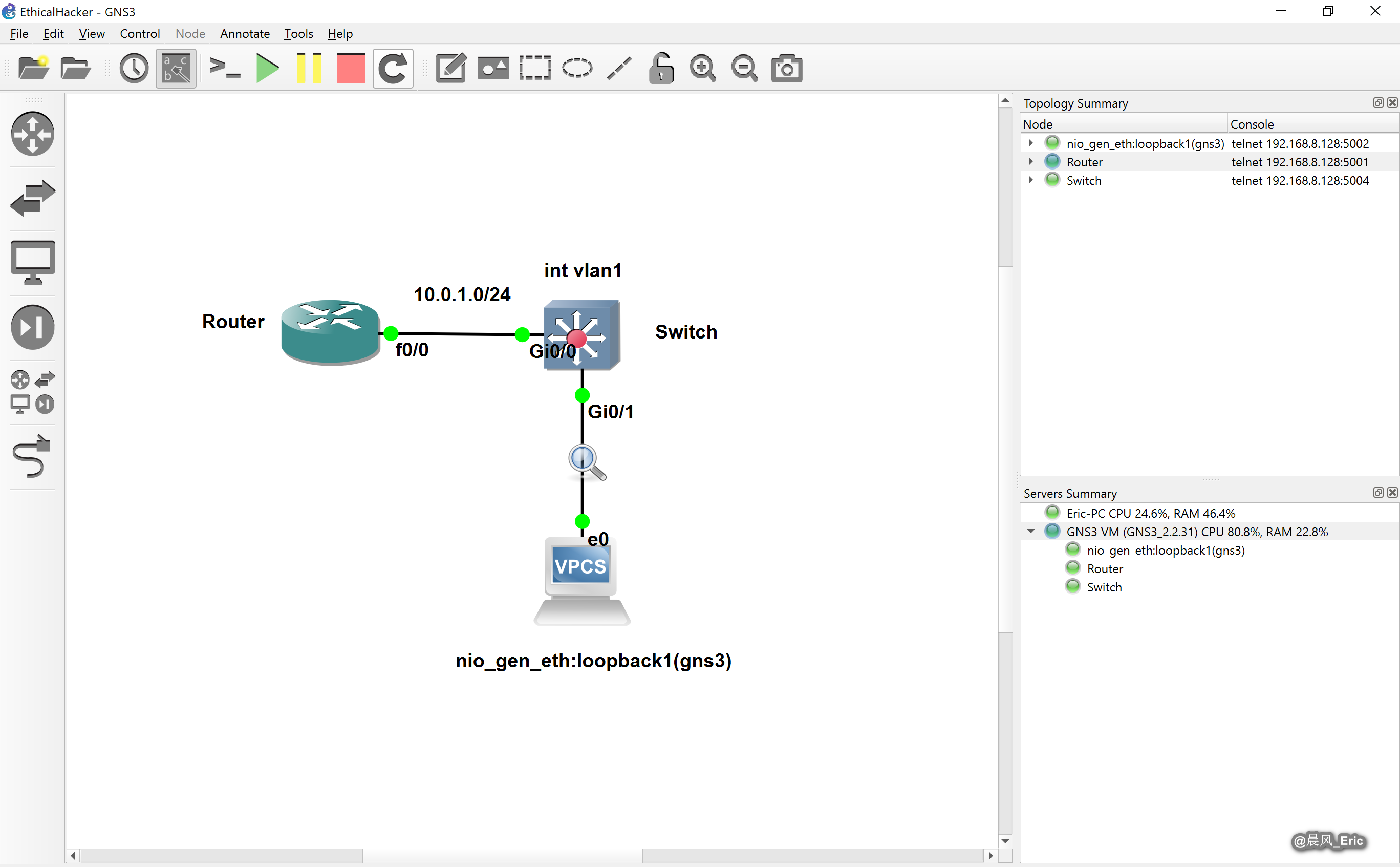Click telnet 192.168.8.128:5004 console entry
The image size is (1400, 867).
[1300, 180]
